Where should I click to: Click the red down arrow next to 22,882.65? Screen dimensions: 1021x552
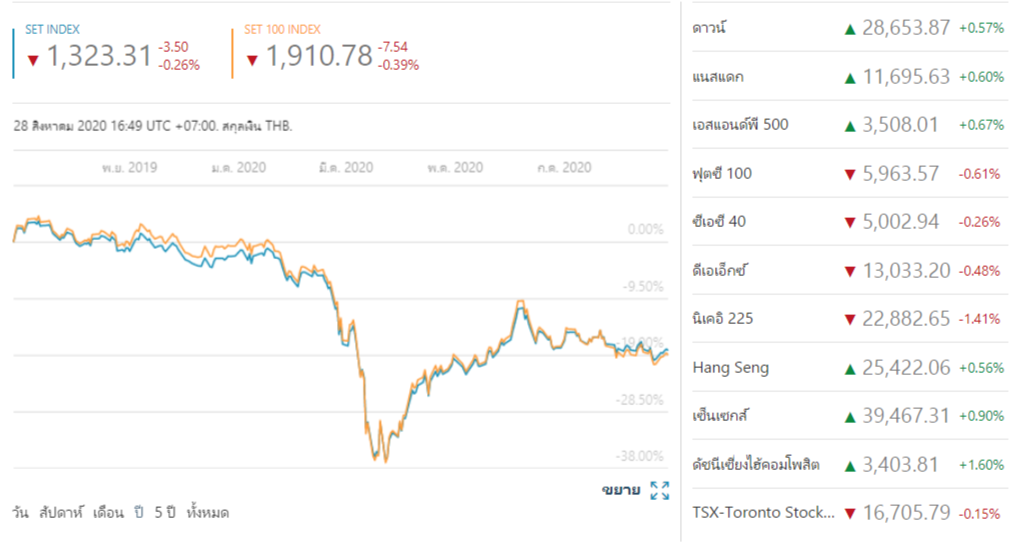[850, 320]
